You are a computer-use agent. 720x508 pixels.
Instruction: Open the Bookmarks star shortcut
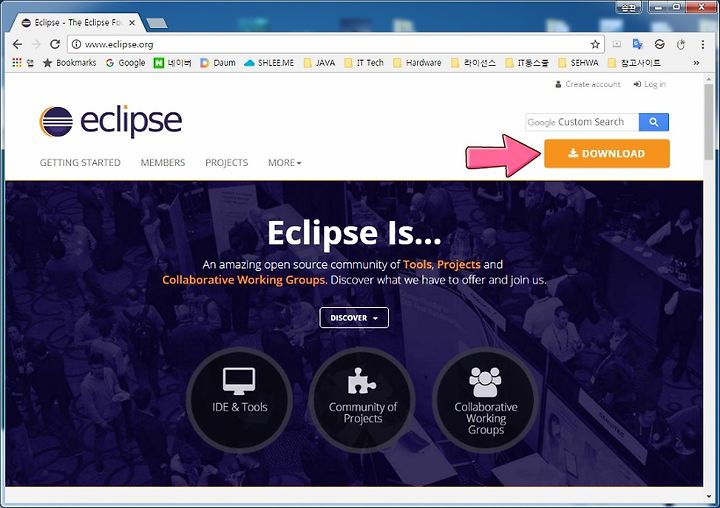click(69, 62)
